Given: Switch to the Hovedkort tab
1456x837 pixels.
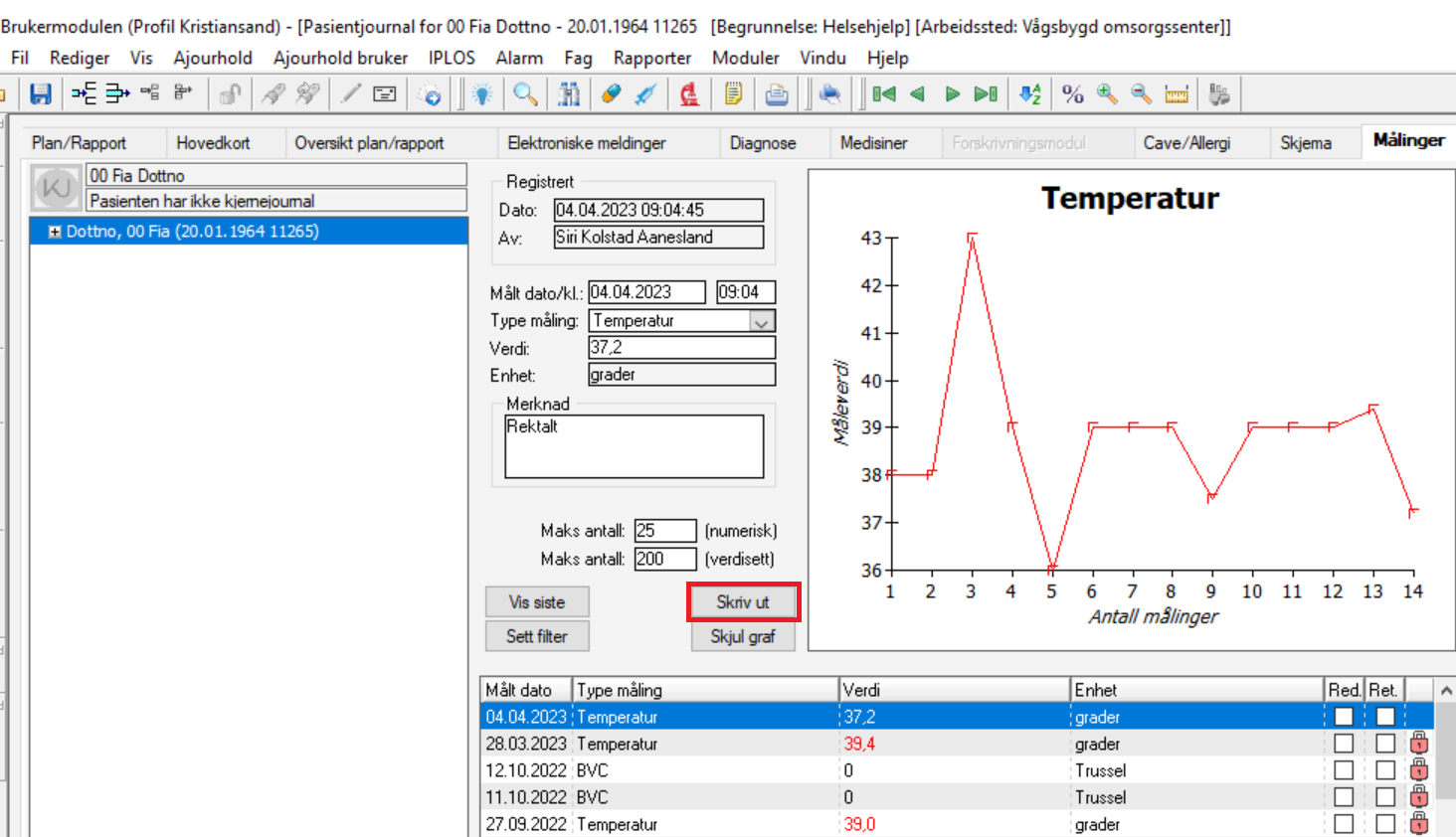Looking at the screenshot, I should pyautogui.click(x=213, y=143).
